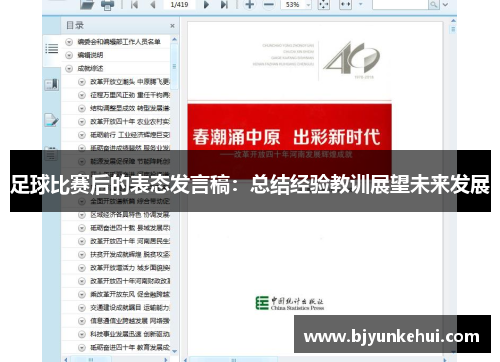The width and height of the screenshot is (500, 362).
Task: Click contents panel scroll-down arrow
Action: (174, 351)
